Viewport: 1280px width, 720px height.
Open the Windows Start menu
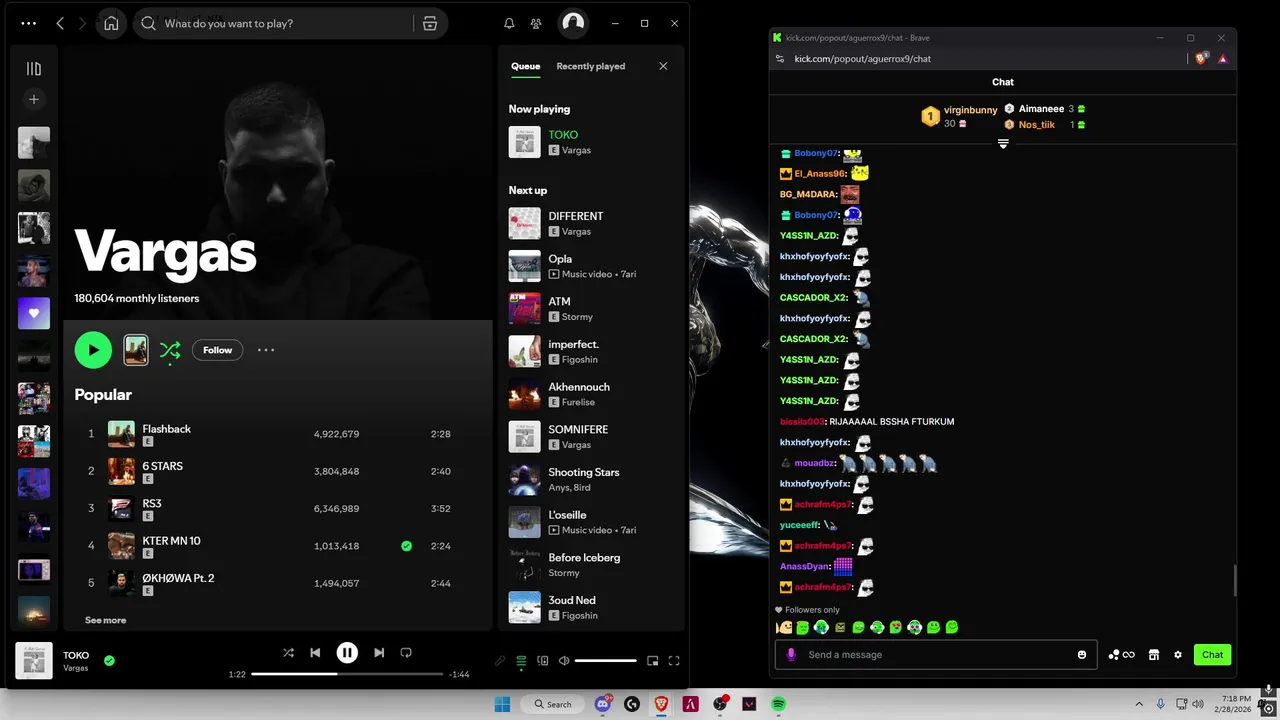pos(501,704)
